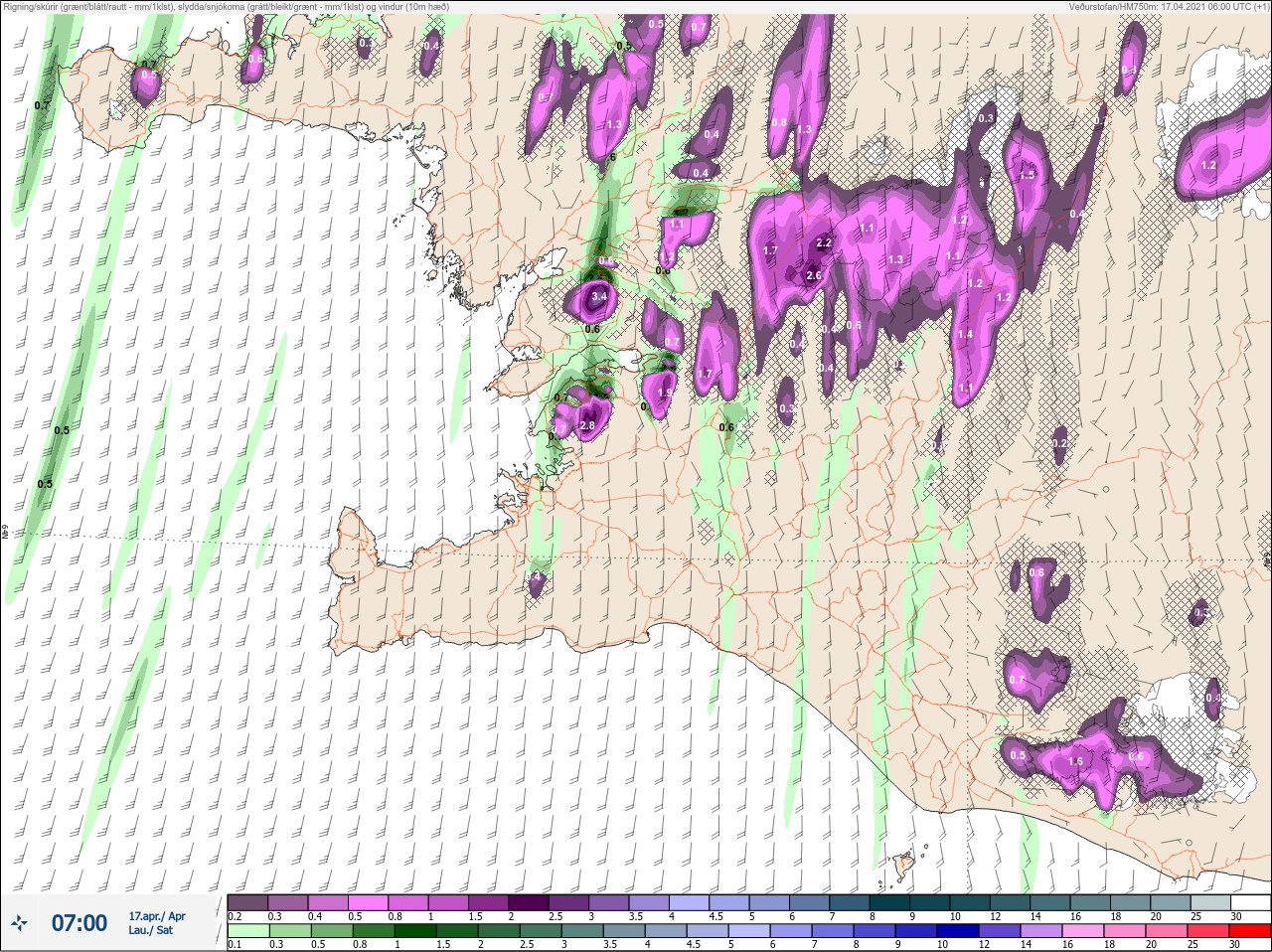Click the Rigning/skúrir map title text
1272x952 pixels.
pyautogui.click(x=227, y=7)
